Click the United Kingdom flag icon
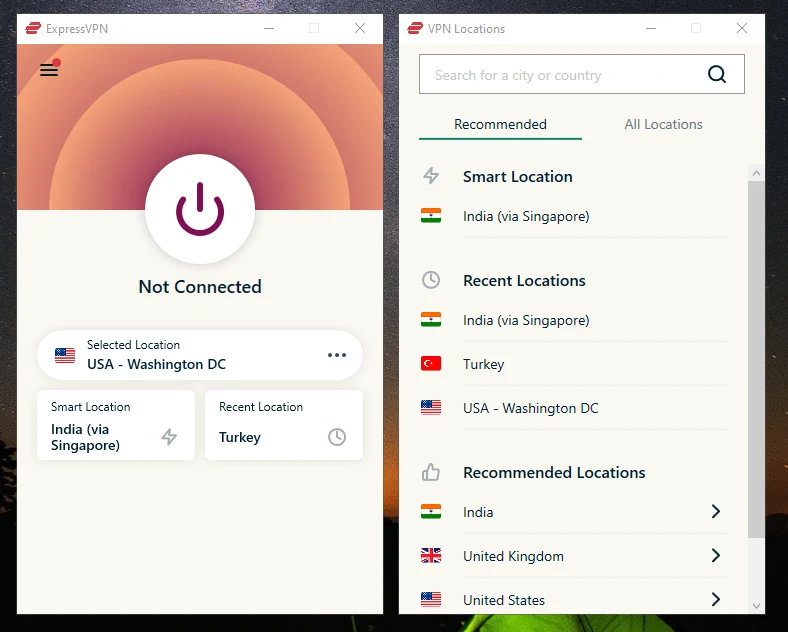Image resolution: width=788 pixels, height=632 pixels. click(431, 555)
